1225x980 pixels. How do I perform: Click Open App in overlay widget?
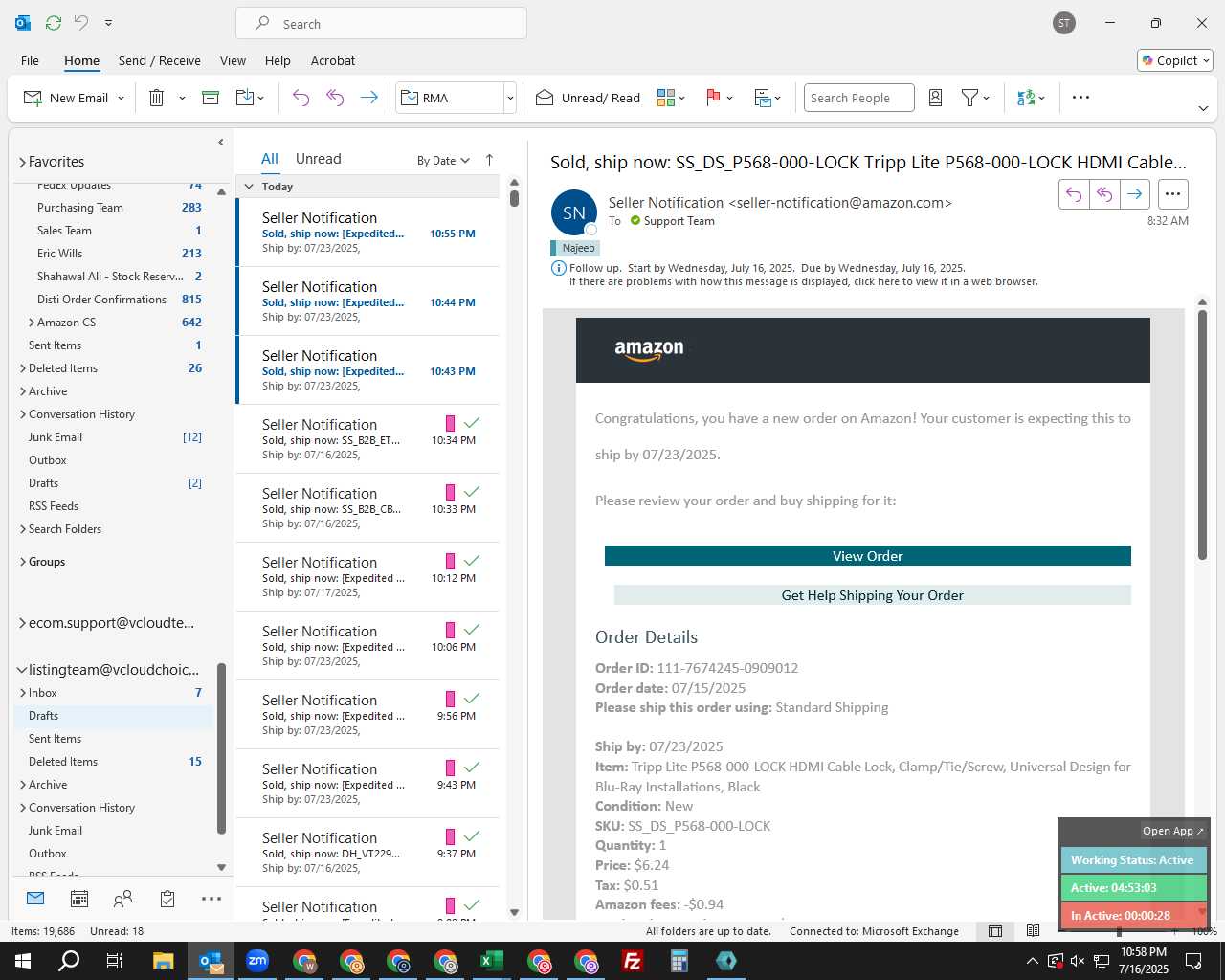[x=1172, y=831]
